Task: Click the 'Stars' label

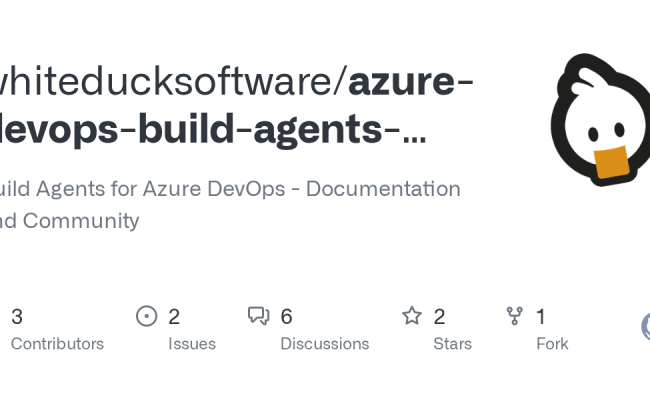Action: point(453,344)
